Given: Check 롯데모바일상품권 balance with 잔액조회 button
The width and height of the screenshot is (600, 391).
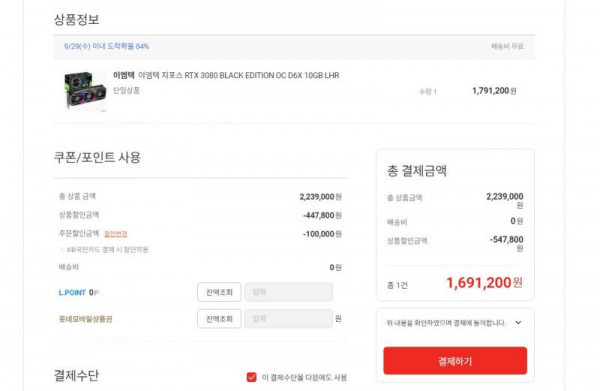Looking at the screenshot, I should (x=219, y=319).
